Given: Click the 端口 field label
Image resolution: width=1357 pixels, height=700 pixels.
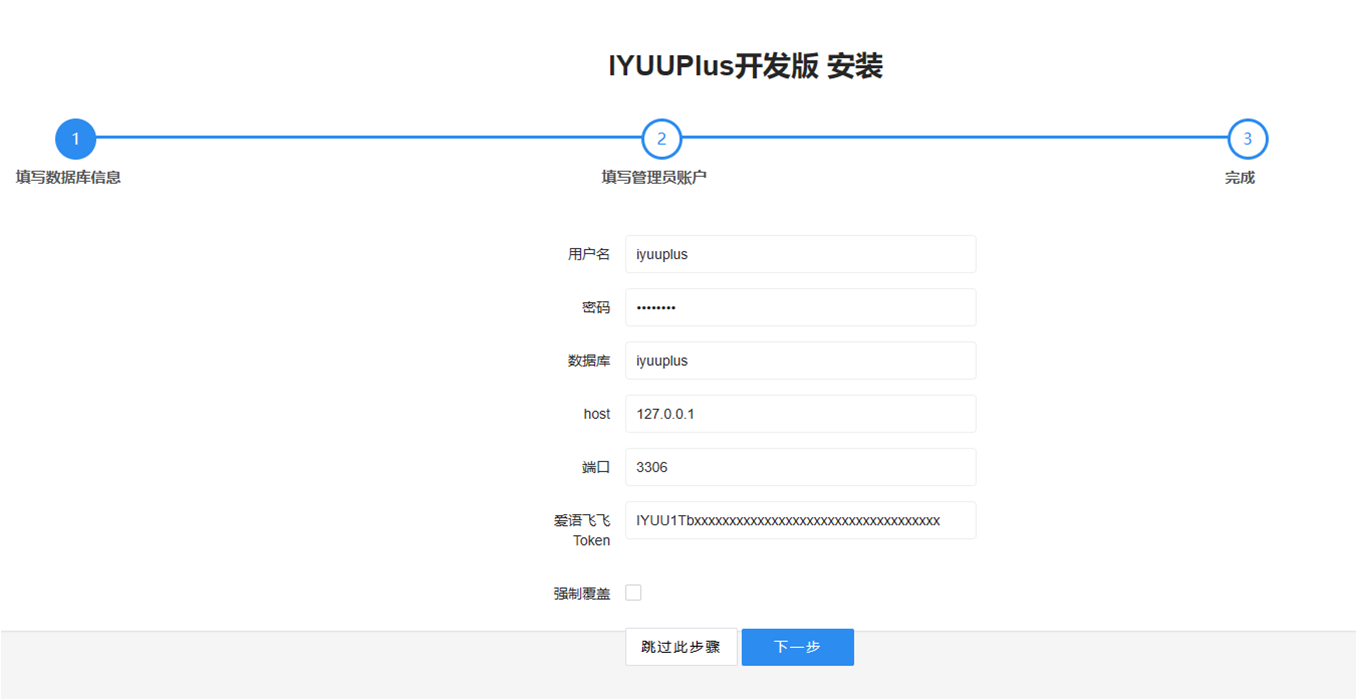Looking at the screenshot, I should (x=596, y=467).
